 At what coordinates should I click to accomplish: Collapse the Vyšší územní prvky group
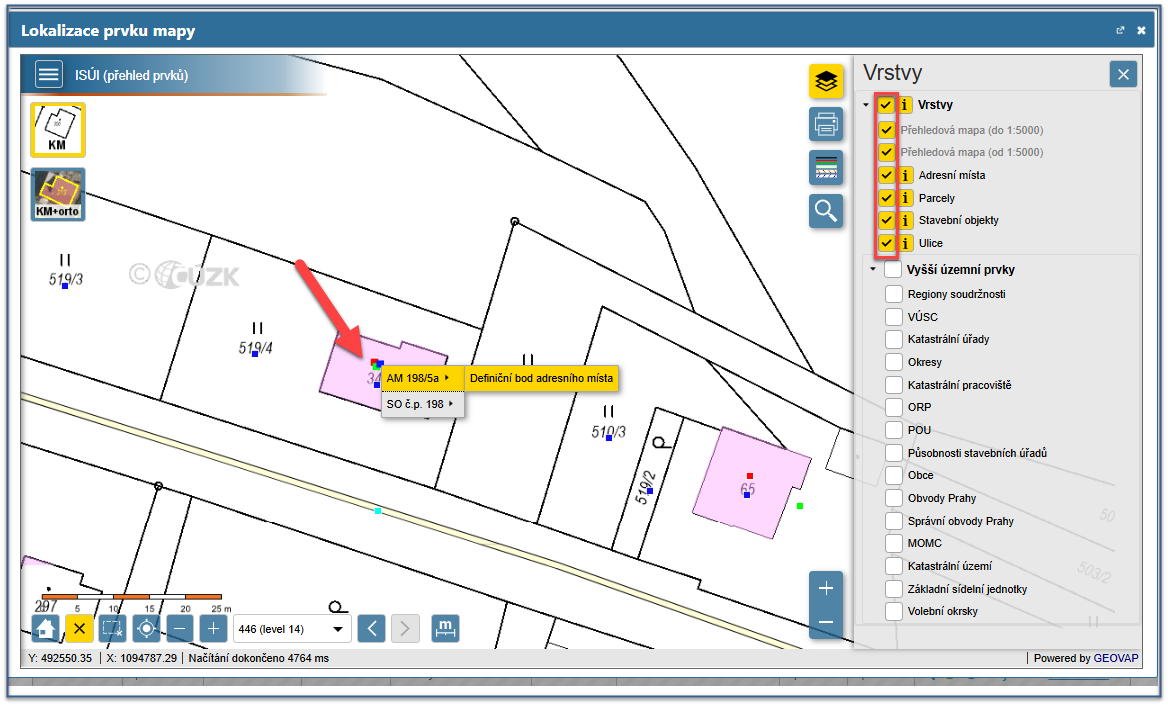872,270
